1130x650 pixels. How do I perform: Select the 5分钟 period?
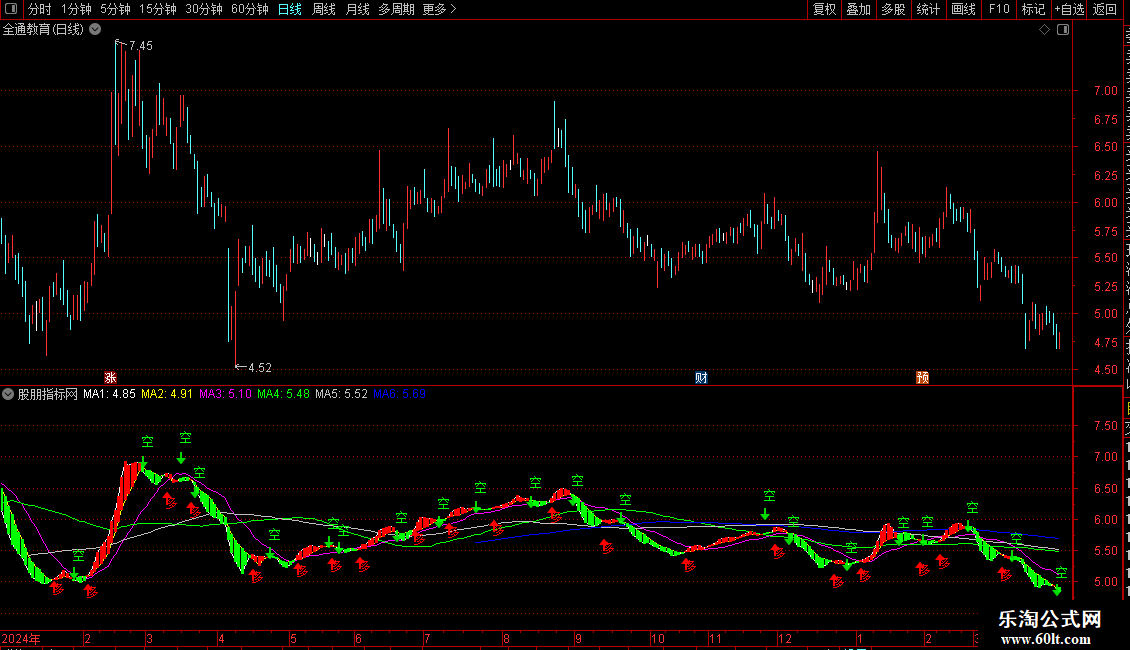[115, 9]
